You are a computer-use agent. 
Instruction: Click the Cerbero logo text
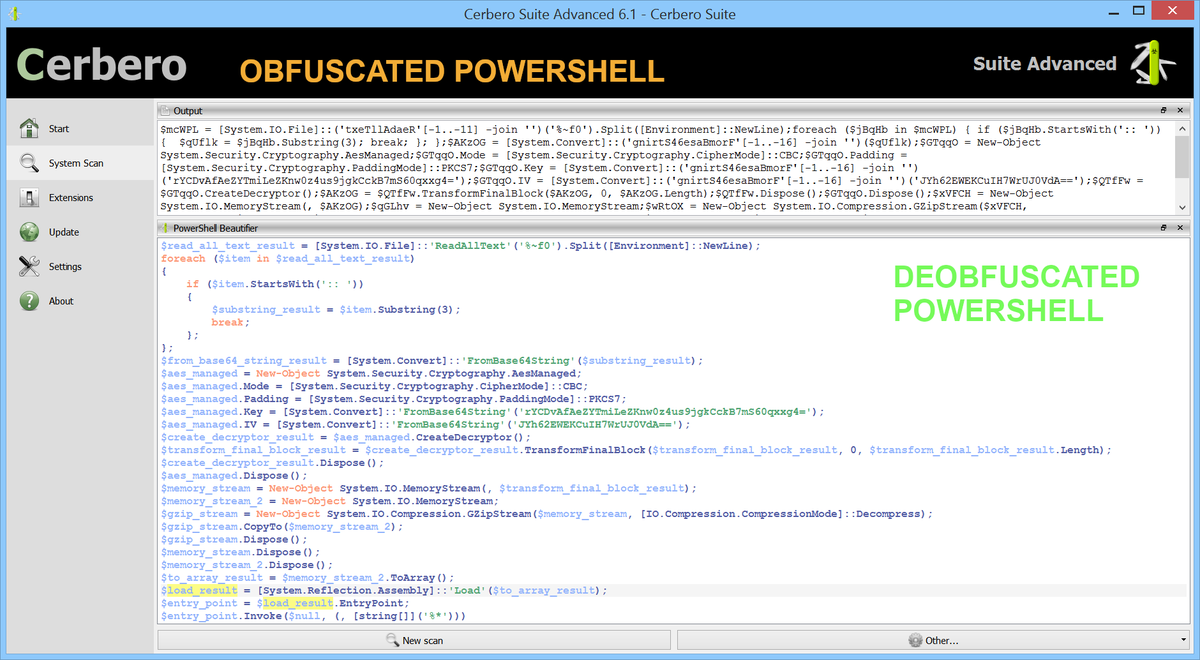102,65
